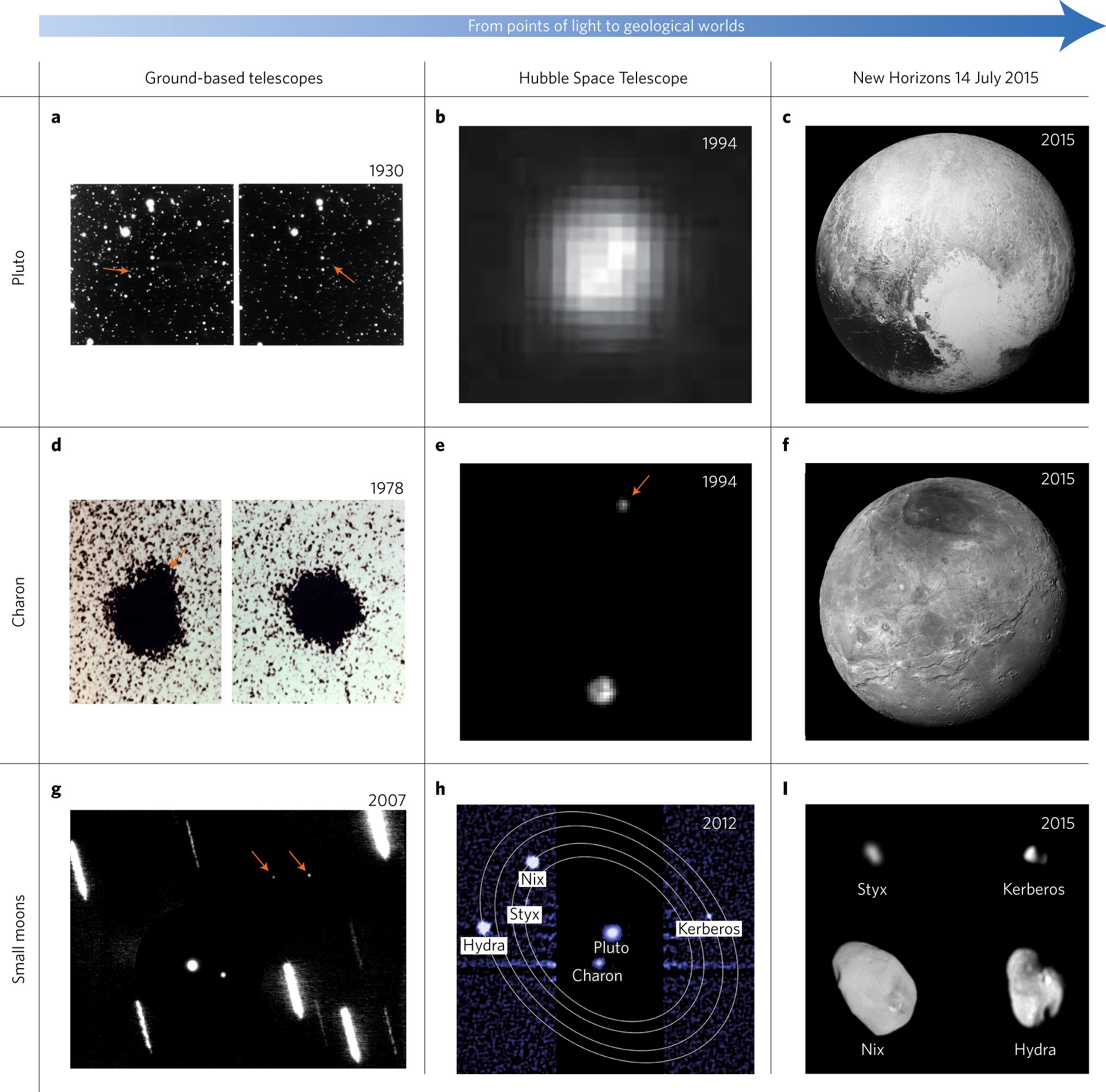Image resolution: width=1106 pixels, height=1092 pixels.
Task: Click the Nix label in Hubble panel
Action: (532, 879)
